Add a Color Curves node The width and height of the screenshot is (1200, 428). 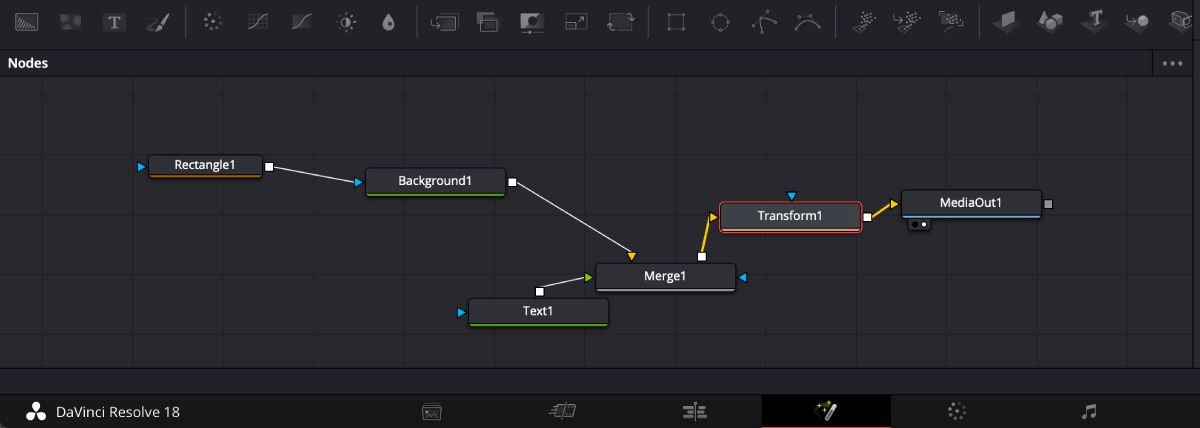click(x=257, y=21)
